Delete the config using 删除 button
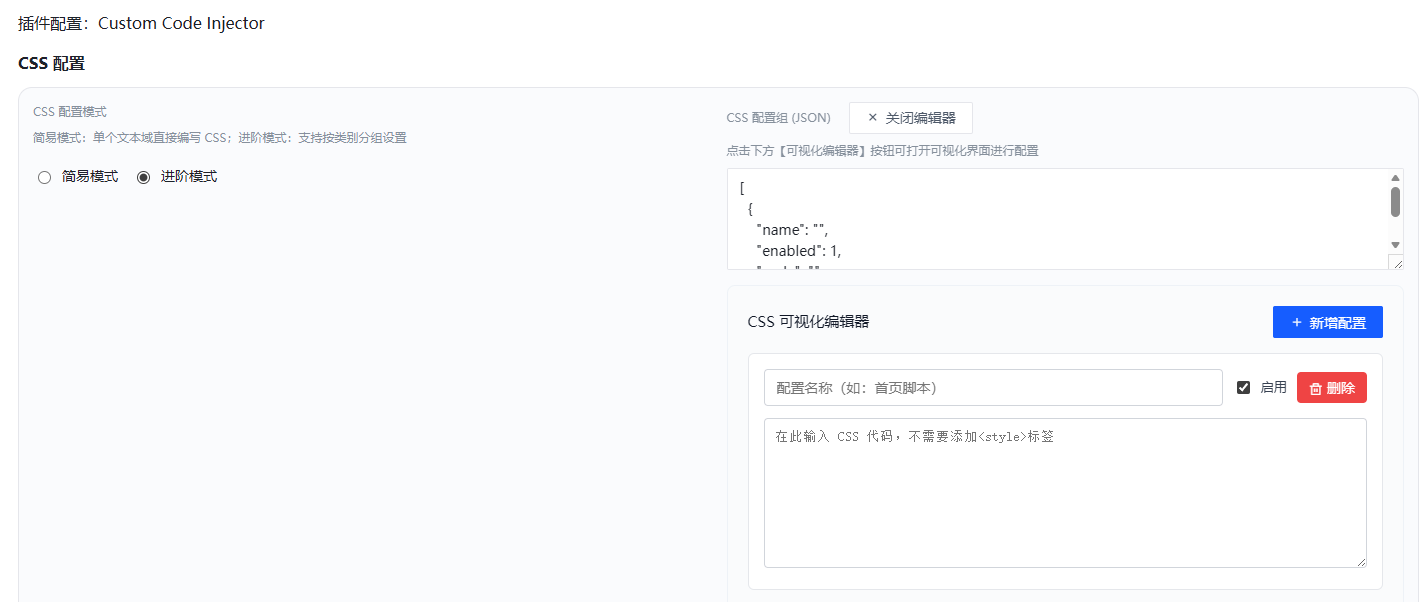 click(x=1331, y=388)
